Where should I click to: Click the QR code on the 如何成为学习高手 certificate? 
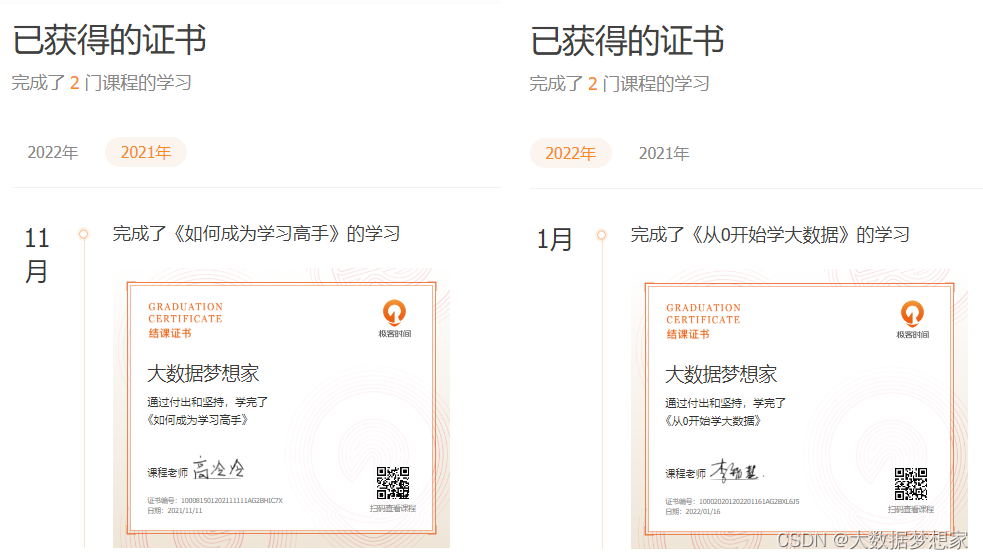393,483
